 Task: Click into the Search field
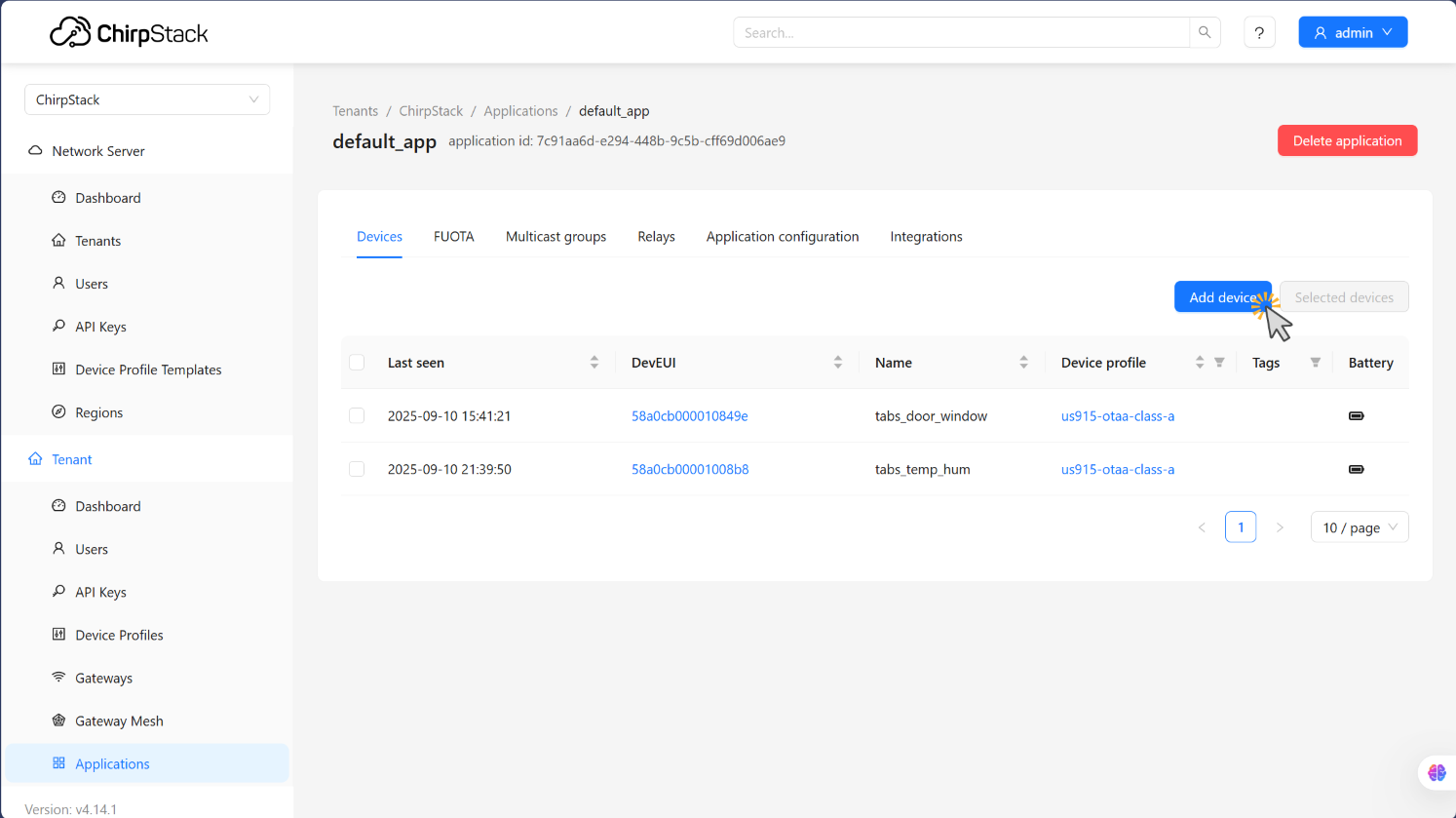(961, 32)
